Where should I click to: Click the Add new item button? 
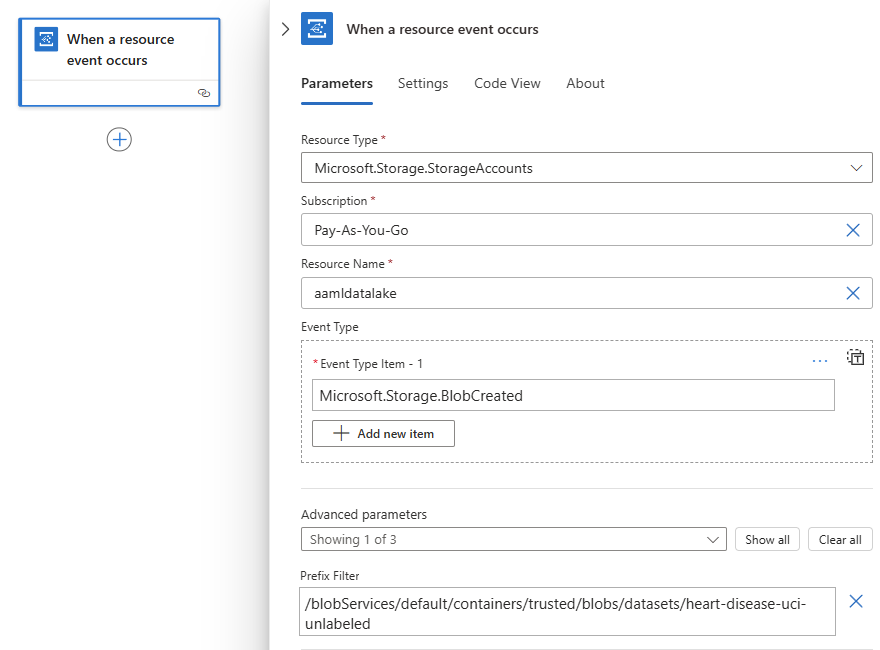pos(383,433)
